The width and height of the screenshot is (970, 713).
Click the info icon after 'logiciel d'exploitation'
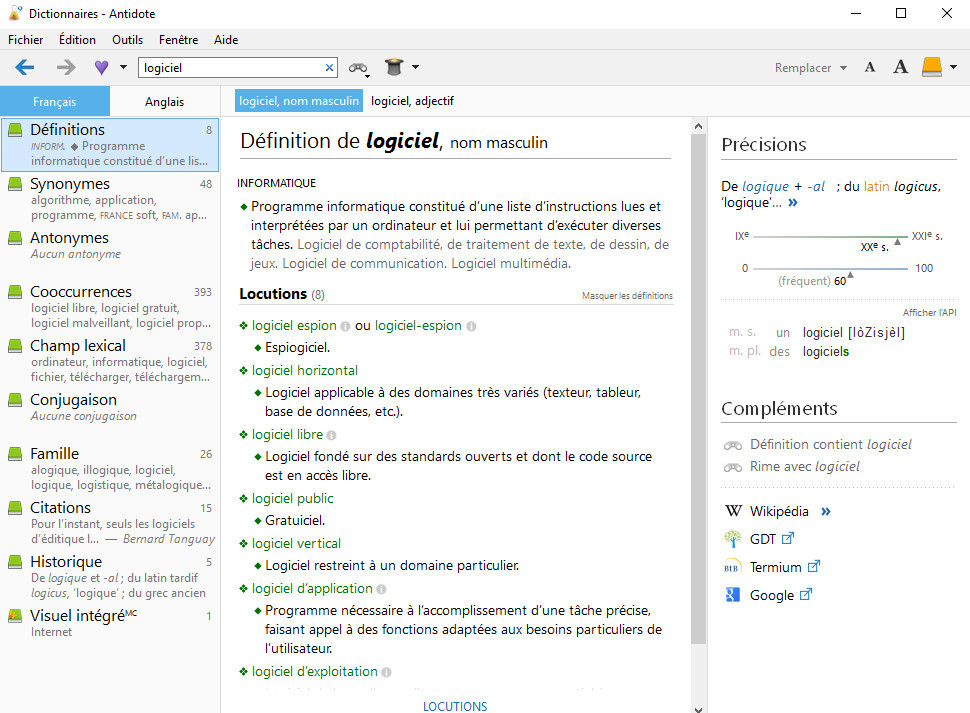(x=386, y=672)
